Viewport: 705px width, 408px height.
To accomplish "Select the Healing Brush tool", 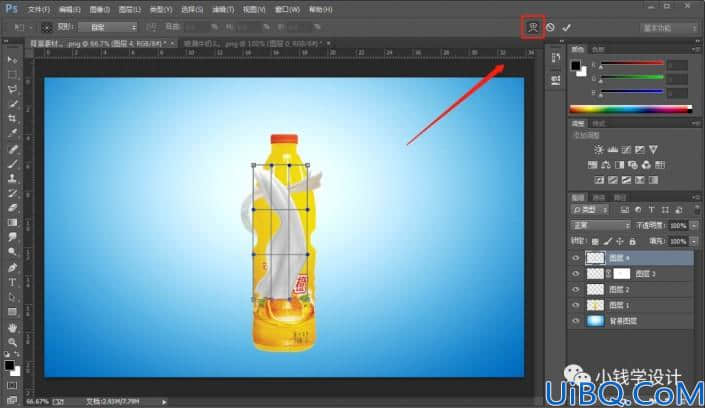I will click(x=12, y=149).
